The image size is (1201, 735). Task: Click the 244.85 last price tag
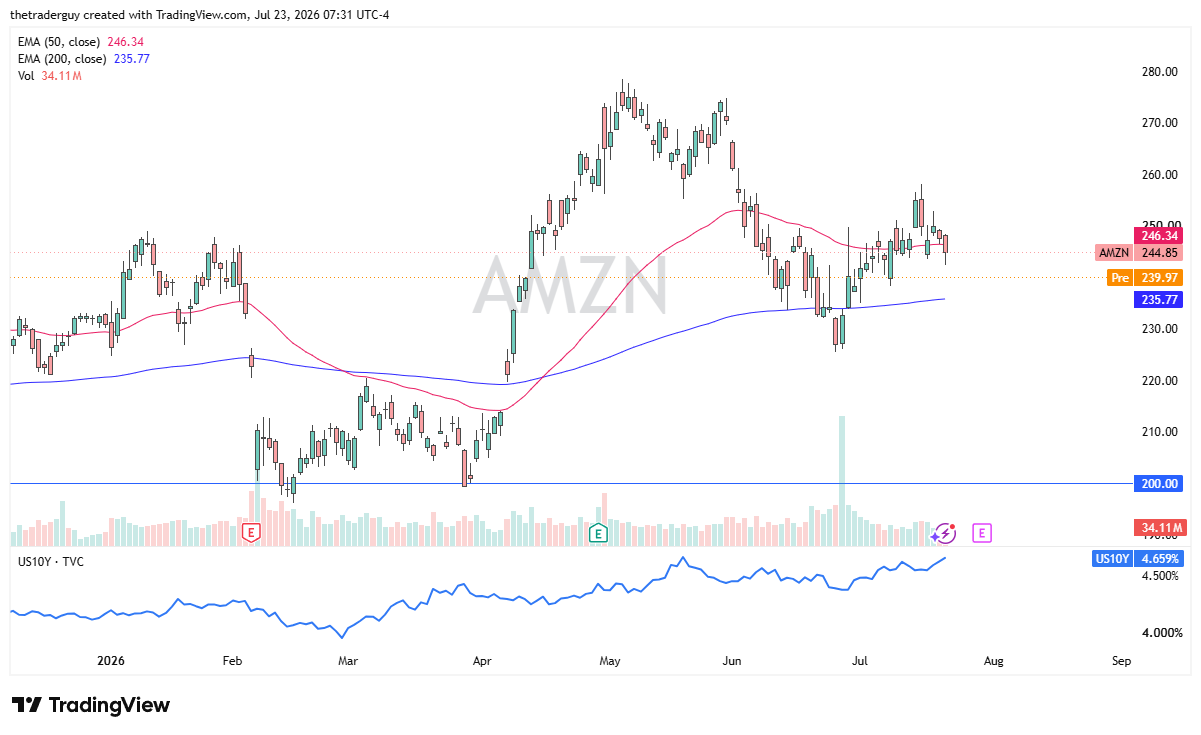pos(1158,252)
